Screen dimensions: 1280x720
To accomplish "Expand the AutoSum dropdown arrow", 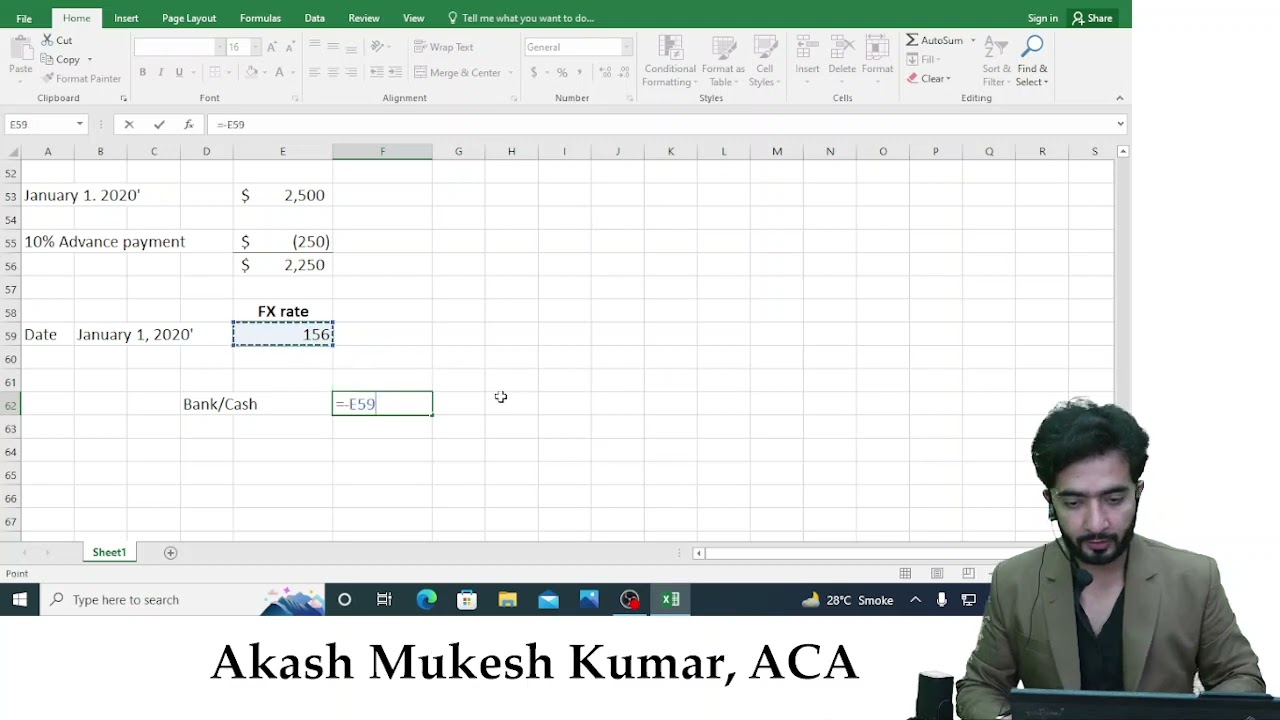I will point(973,40).
